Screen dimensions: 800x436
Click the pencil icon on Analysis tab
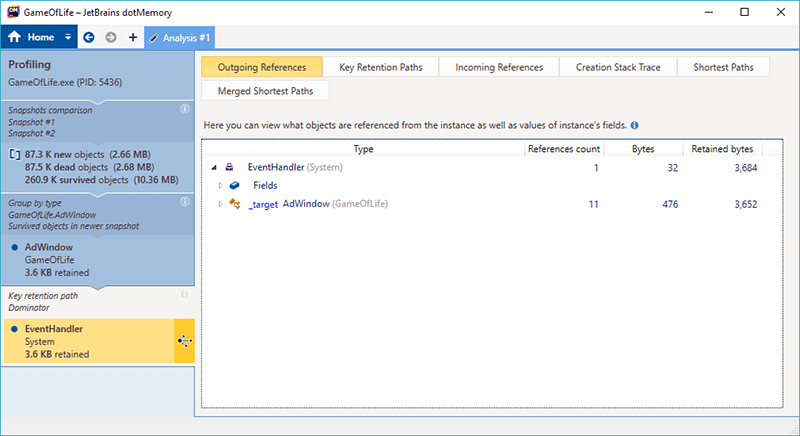pyautogui.click(x=154, y=38)
